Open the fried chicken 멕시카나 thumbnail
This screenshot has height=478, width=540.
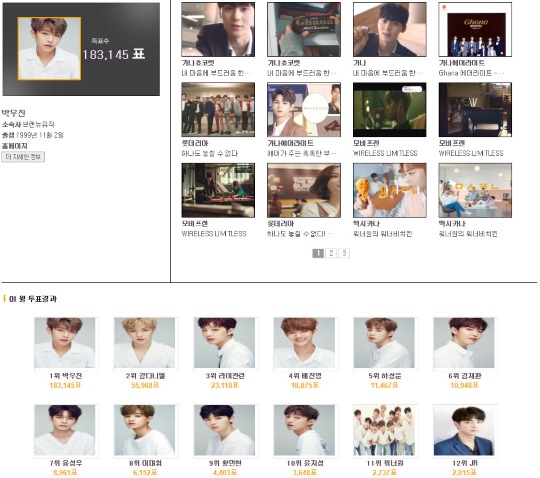pyautogui.click(x=390, y=190)
